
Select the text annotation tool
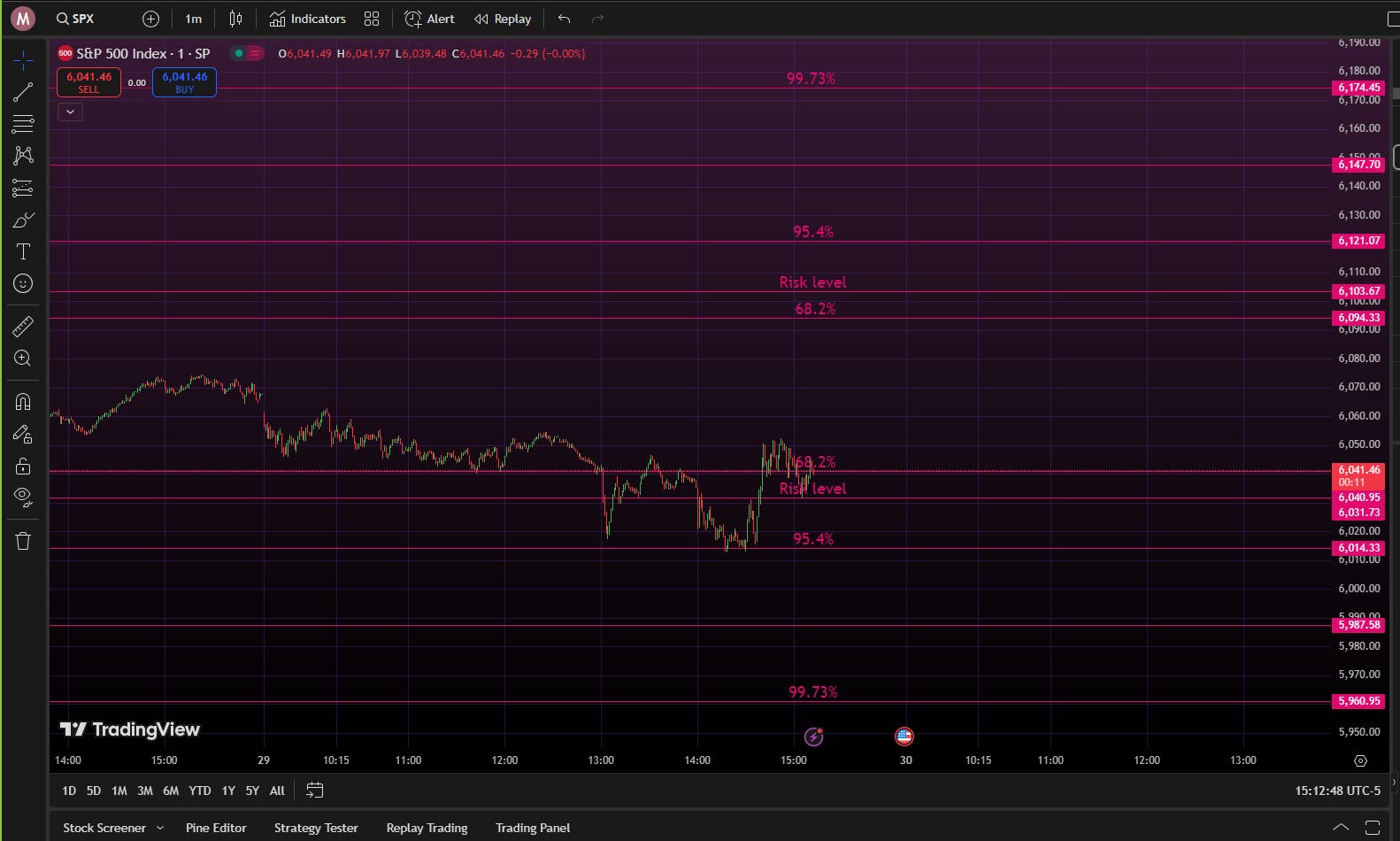coord(23,251)
